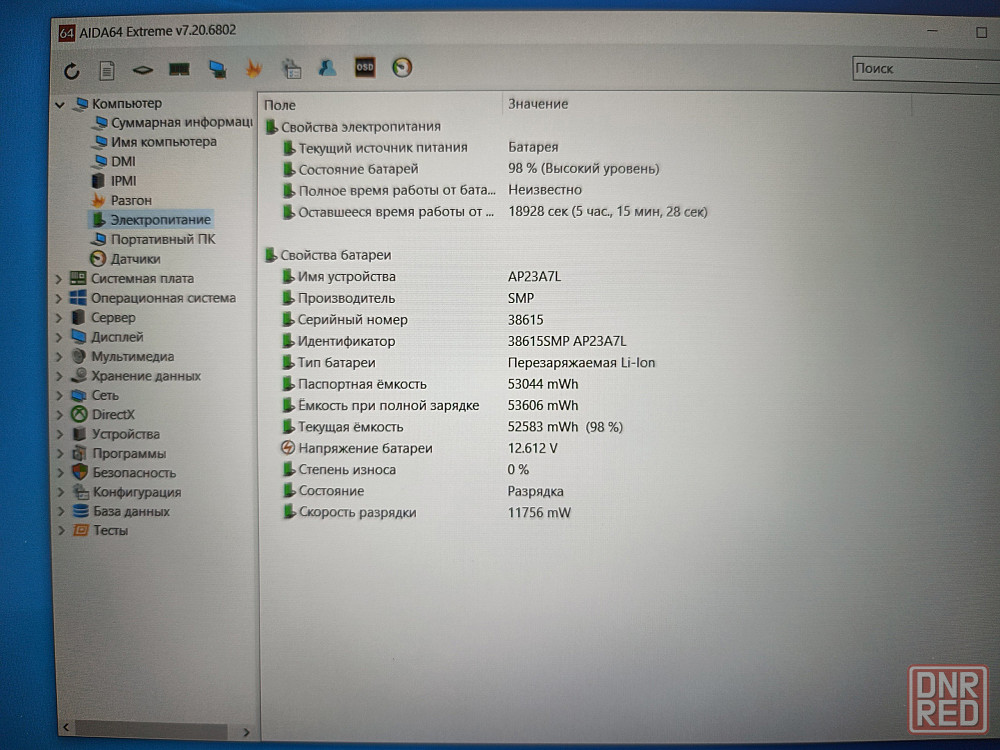1000x750 pixels.
Task: Select the Безопасность tree item
Action: click(x=124, y=473)
